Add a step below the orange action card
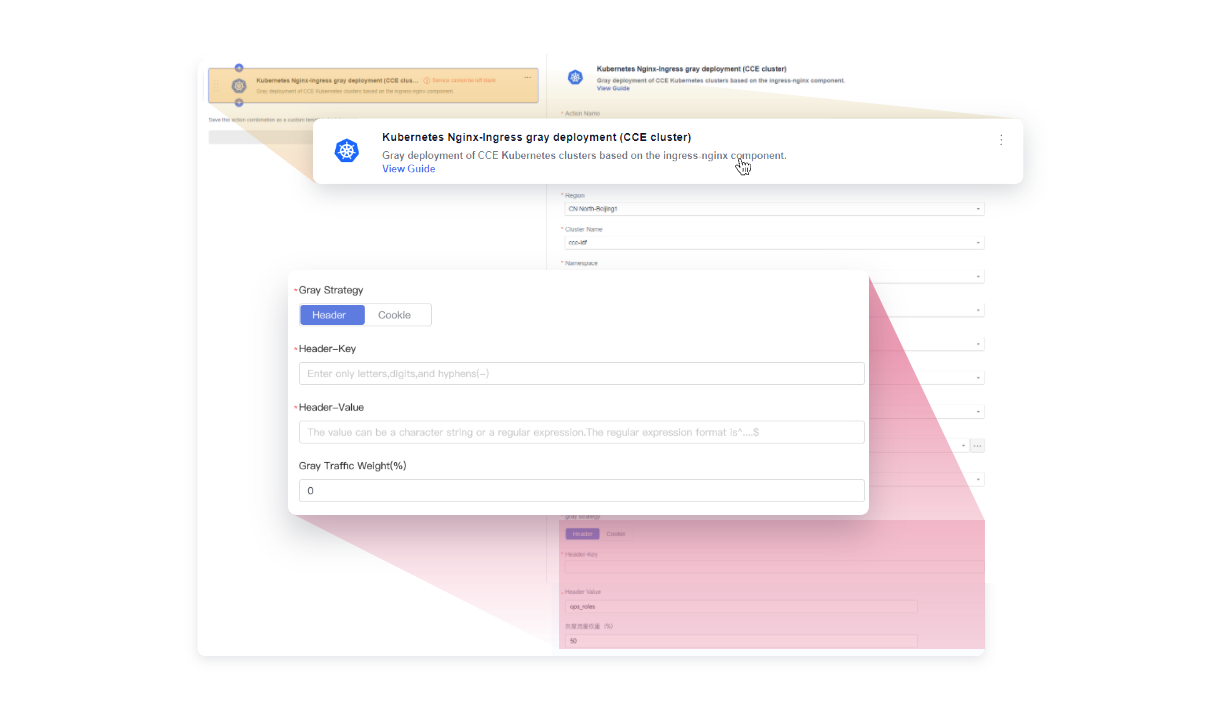Image resolution: width=1230 pixels, height=720 pixels. point(239,103)
